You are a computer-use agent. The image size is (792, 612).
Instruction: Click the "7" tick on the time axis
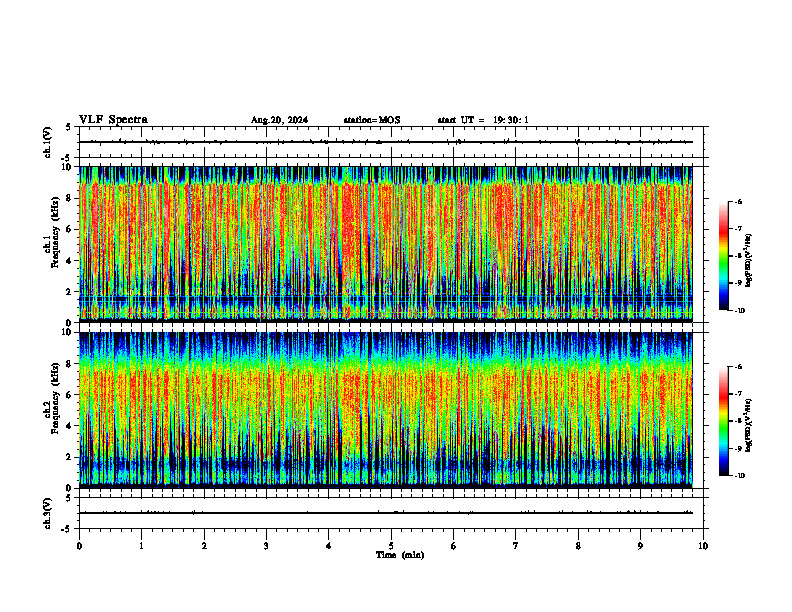pyautogui.click(x=516, y=546)
